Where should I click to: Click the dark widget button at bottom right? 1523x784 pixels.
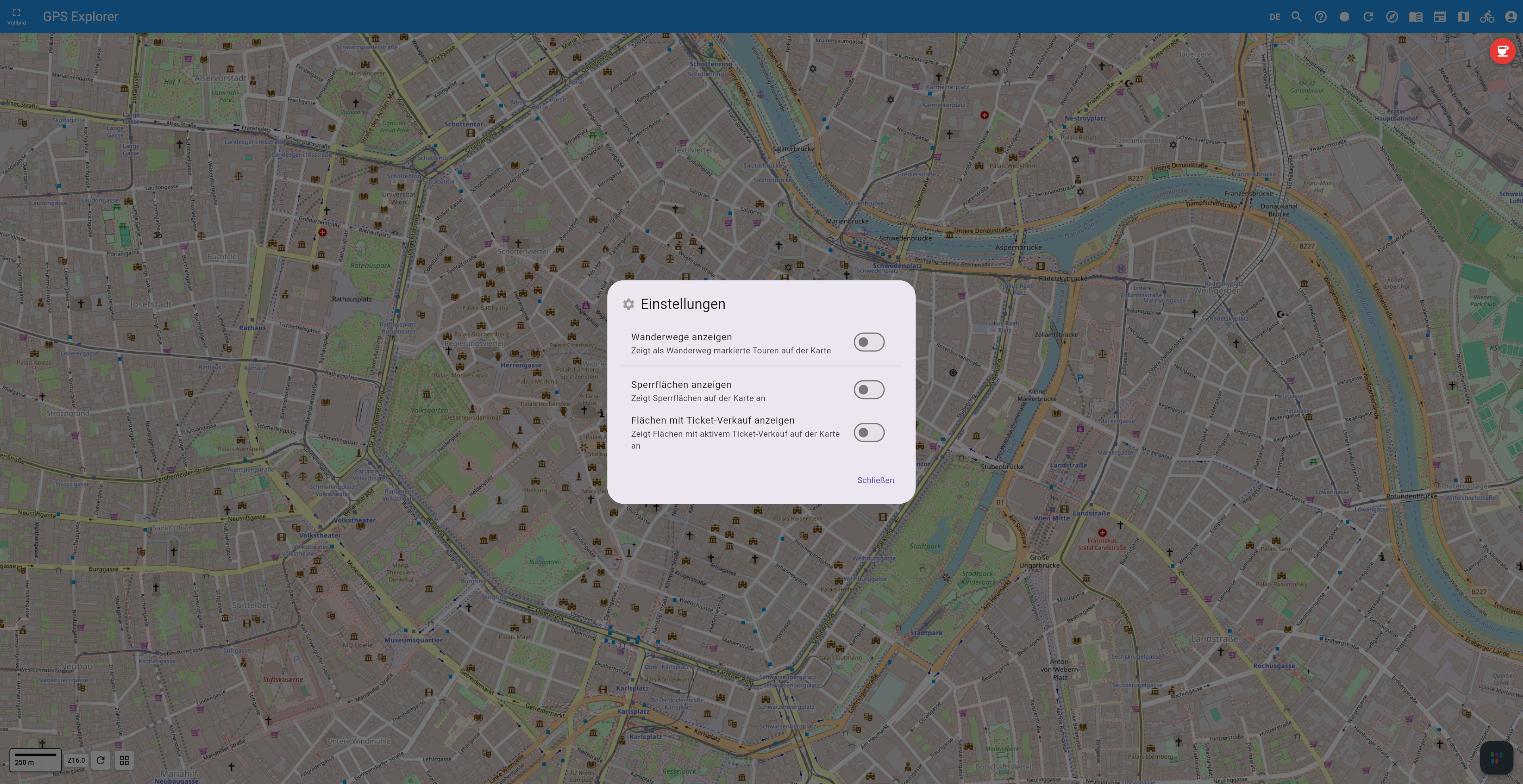(1496, 757)
